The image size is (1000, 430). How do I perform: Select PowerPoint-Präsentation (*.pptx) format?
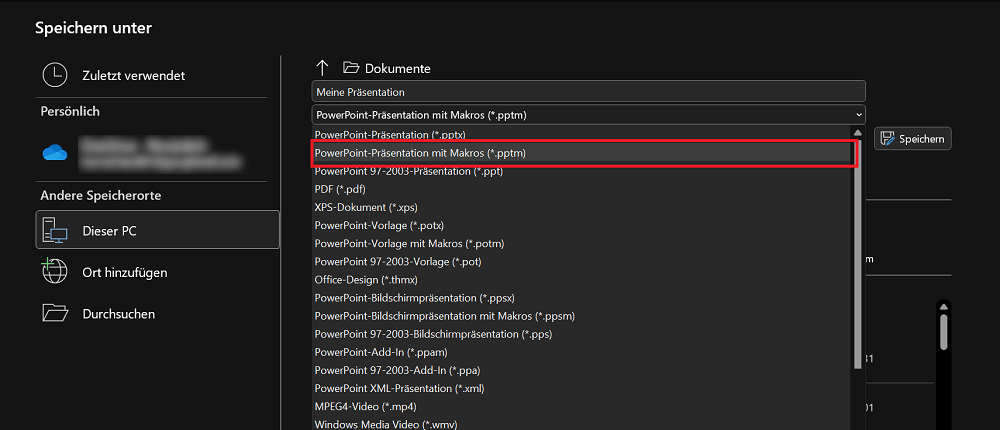pos(582,135)
